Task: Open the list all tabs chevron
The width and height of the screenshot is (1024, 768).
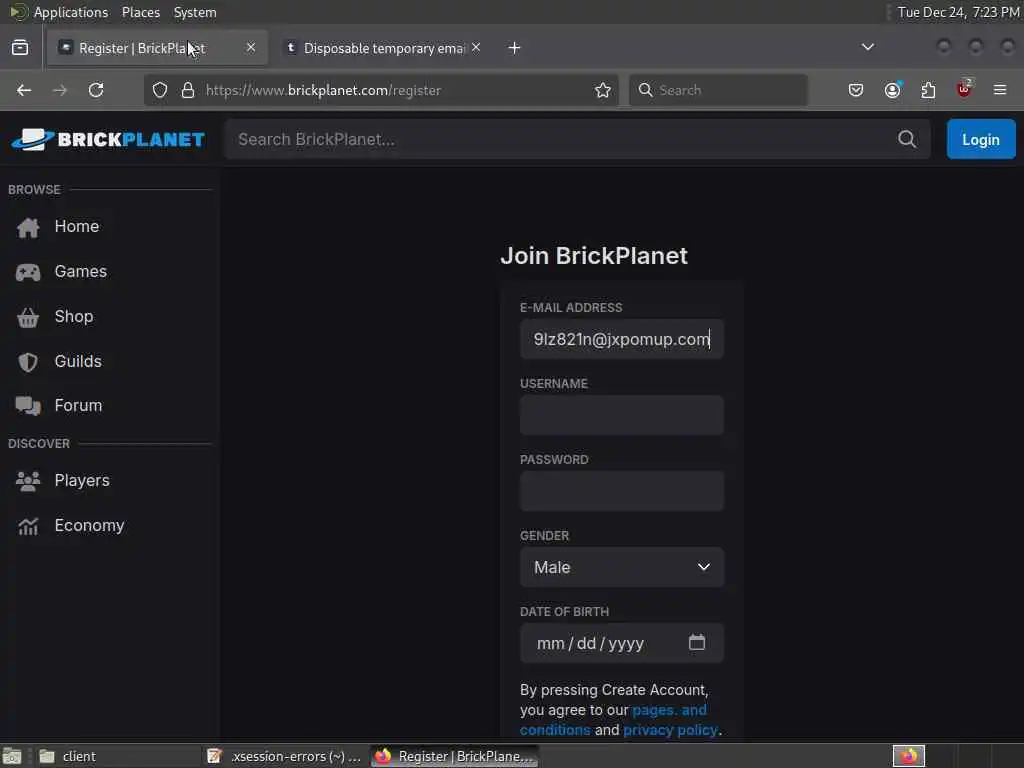Action: click(x=868, y=47)
